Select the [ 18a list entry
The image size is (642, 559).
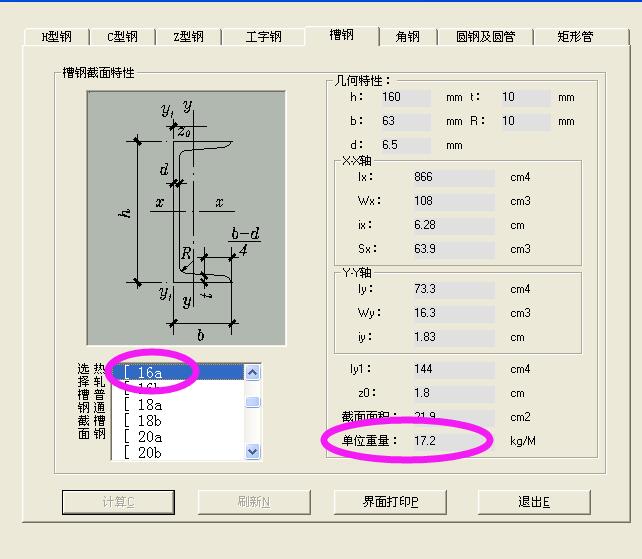(x=178, y=405)
